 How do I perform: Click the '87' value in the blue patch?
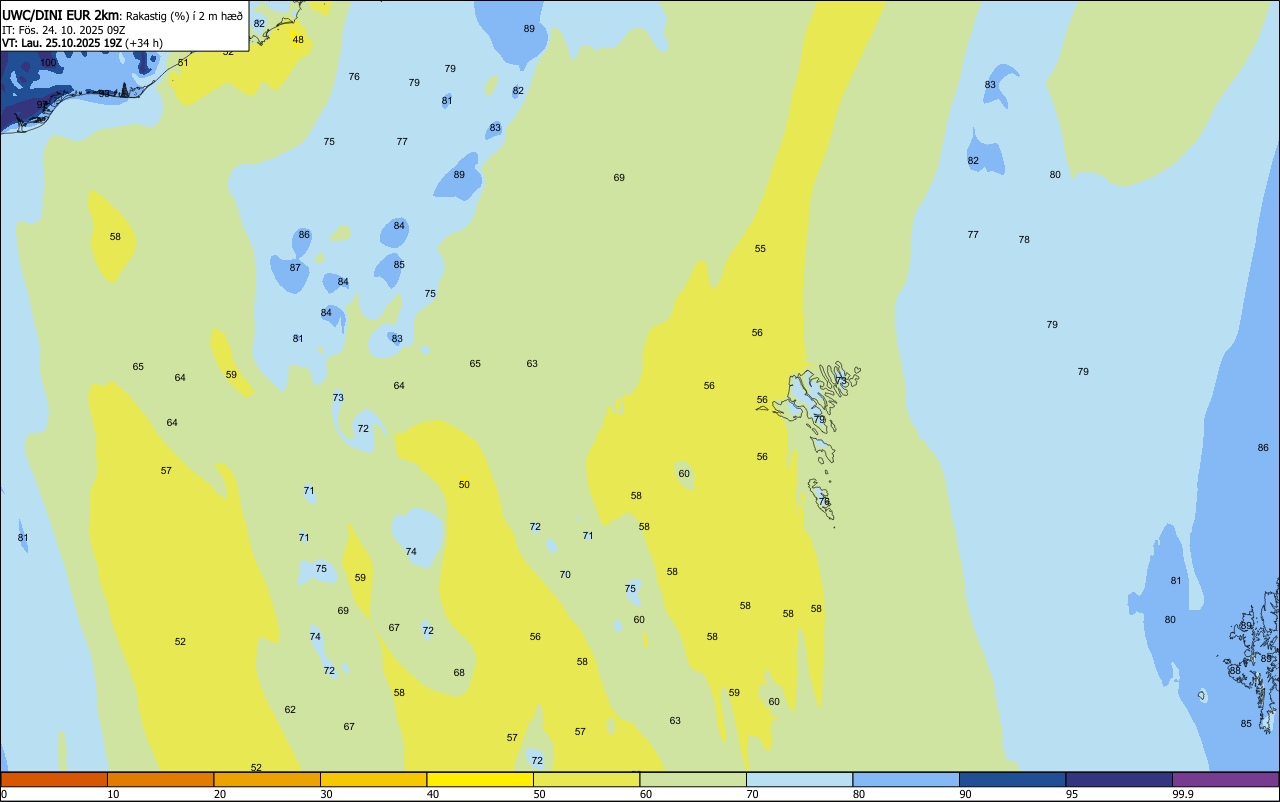[295, 268]
